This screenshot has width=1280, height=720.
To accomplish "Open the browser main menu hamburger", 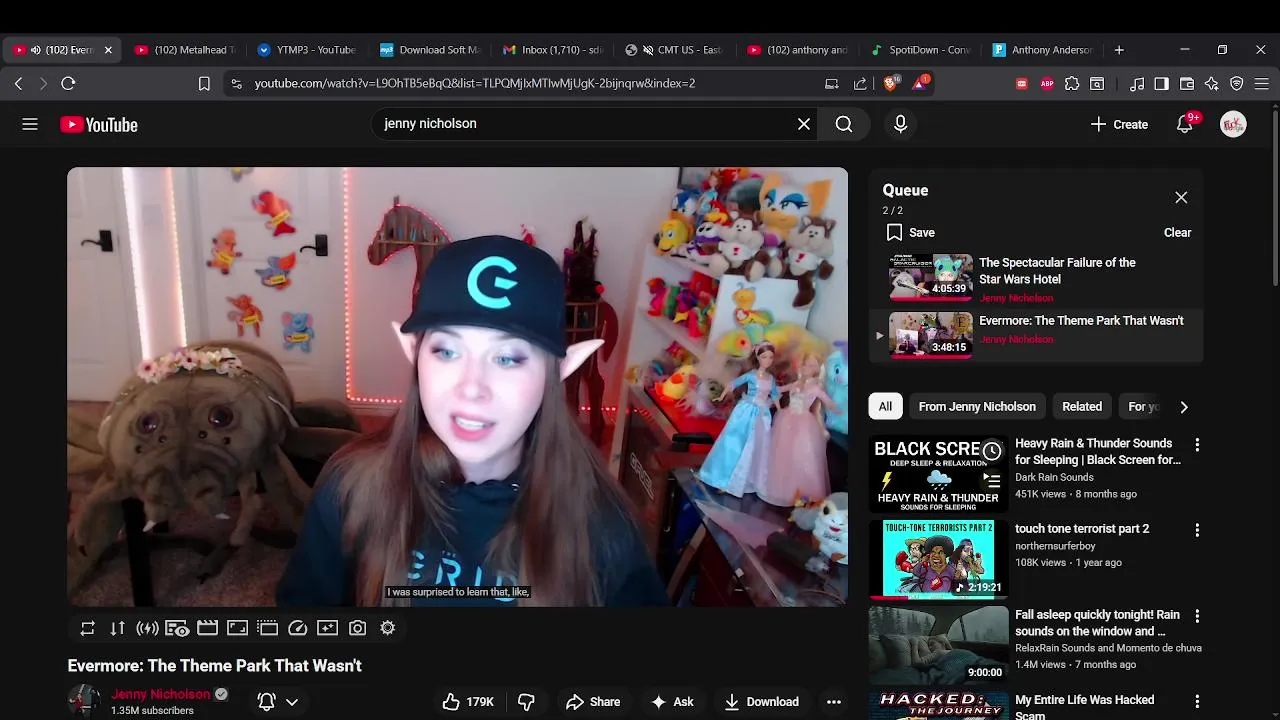I will coord(1261,84).
